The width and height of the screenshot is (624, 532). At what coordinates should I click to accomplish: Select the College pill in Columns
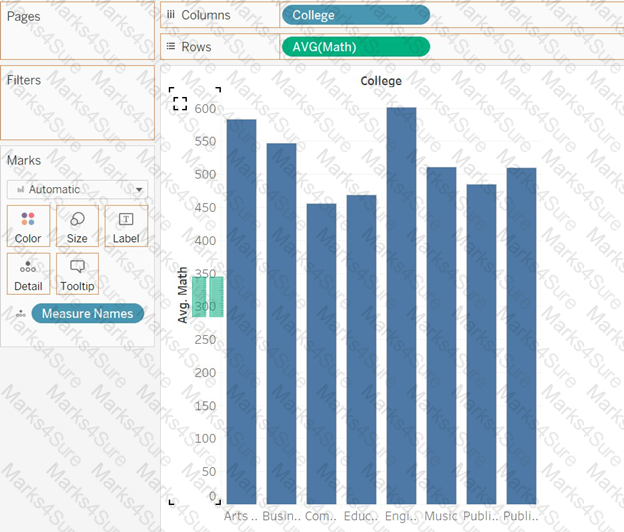click(356, 15)
